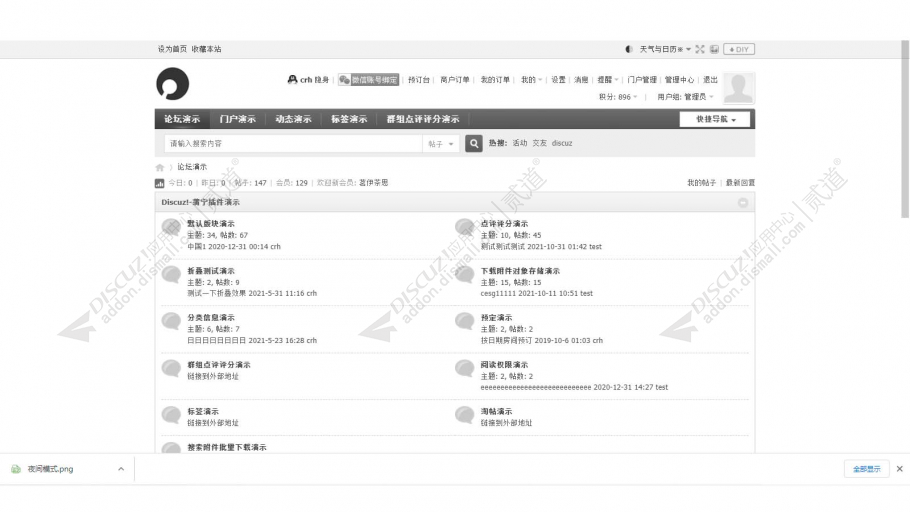
Task: Open the 搜索附件批量下载演示 forum
Action: click(227, 447)
